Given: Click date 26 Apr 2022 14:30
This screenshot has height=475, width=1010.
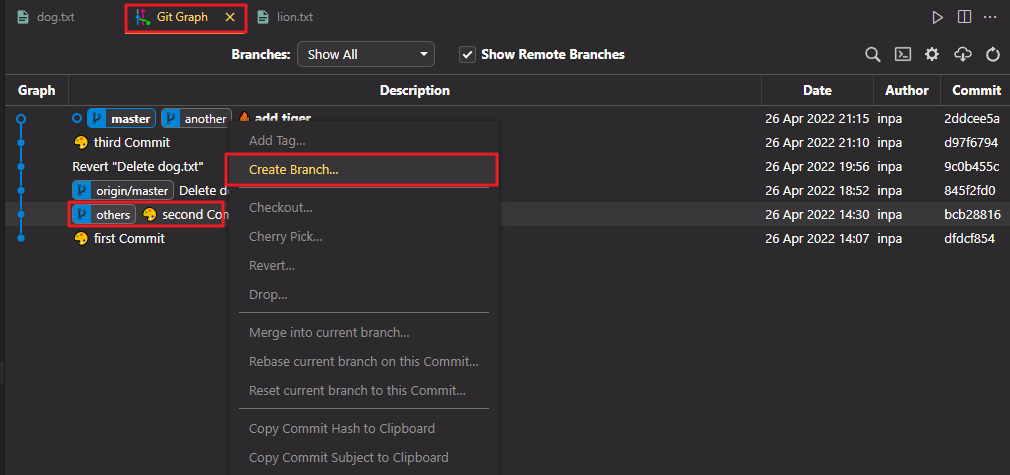Looking at the screenshot, I should coord(817,215).
